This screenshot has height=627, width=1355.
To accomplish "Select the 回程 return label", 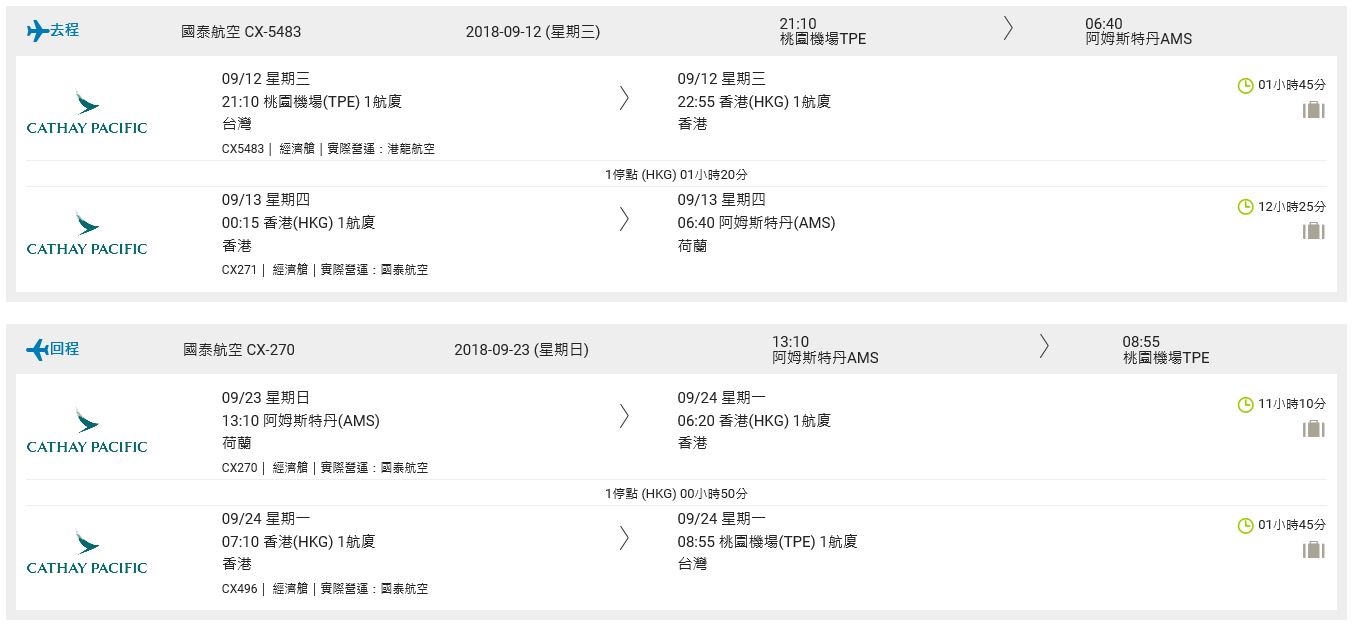I will point(64,349).
